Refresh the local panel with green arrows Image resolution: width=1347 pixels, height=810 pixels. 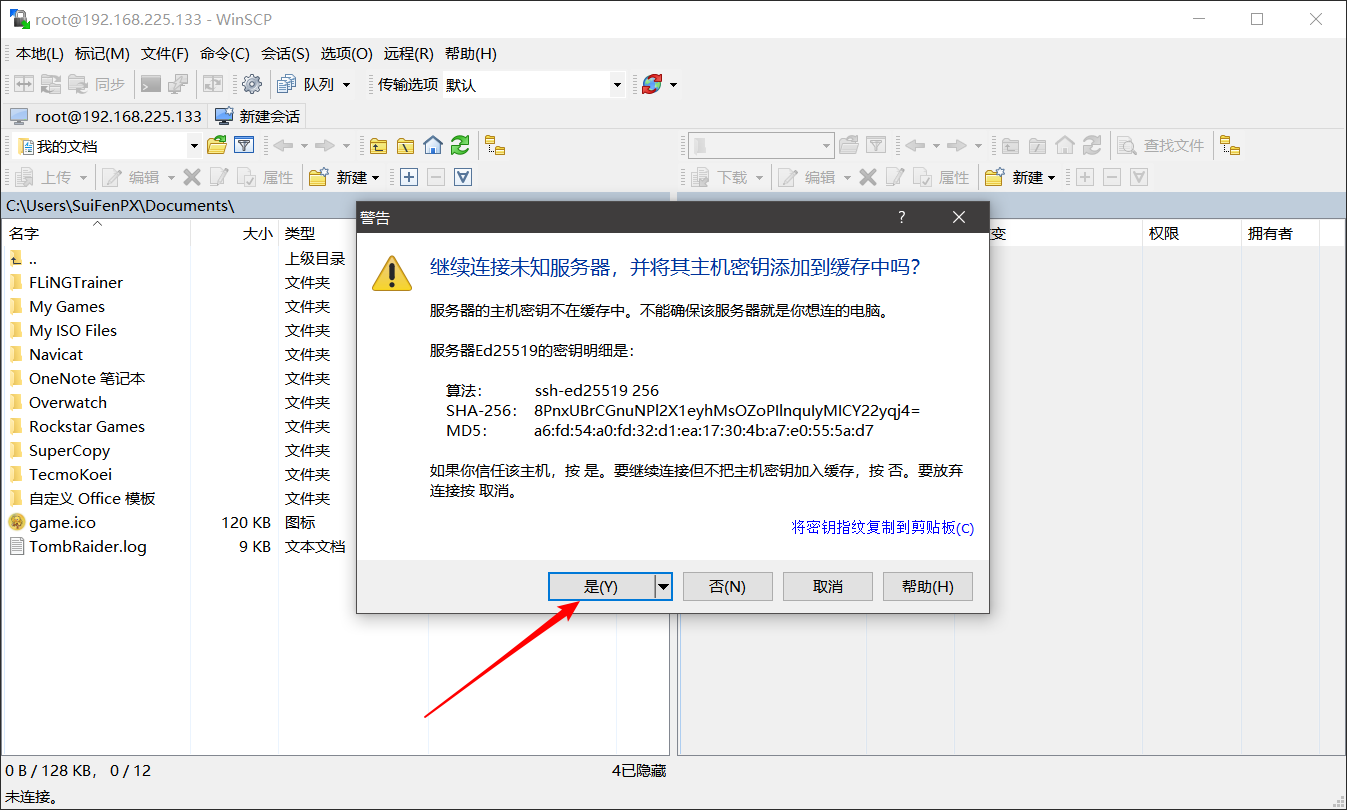(460, 146)
